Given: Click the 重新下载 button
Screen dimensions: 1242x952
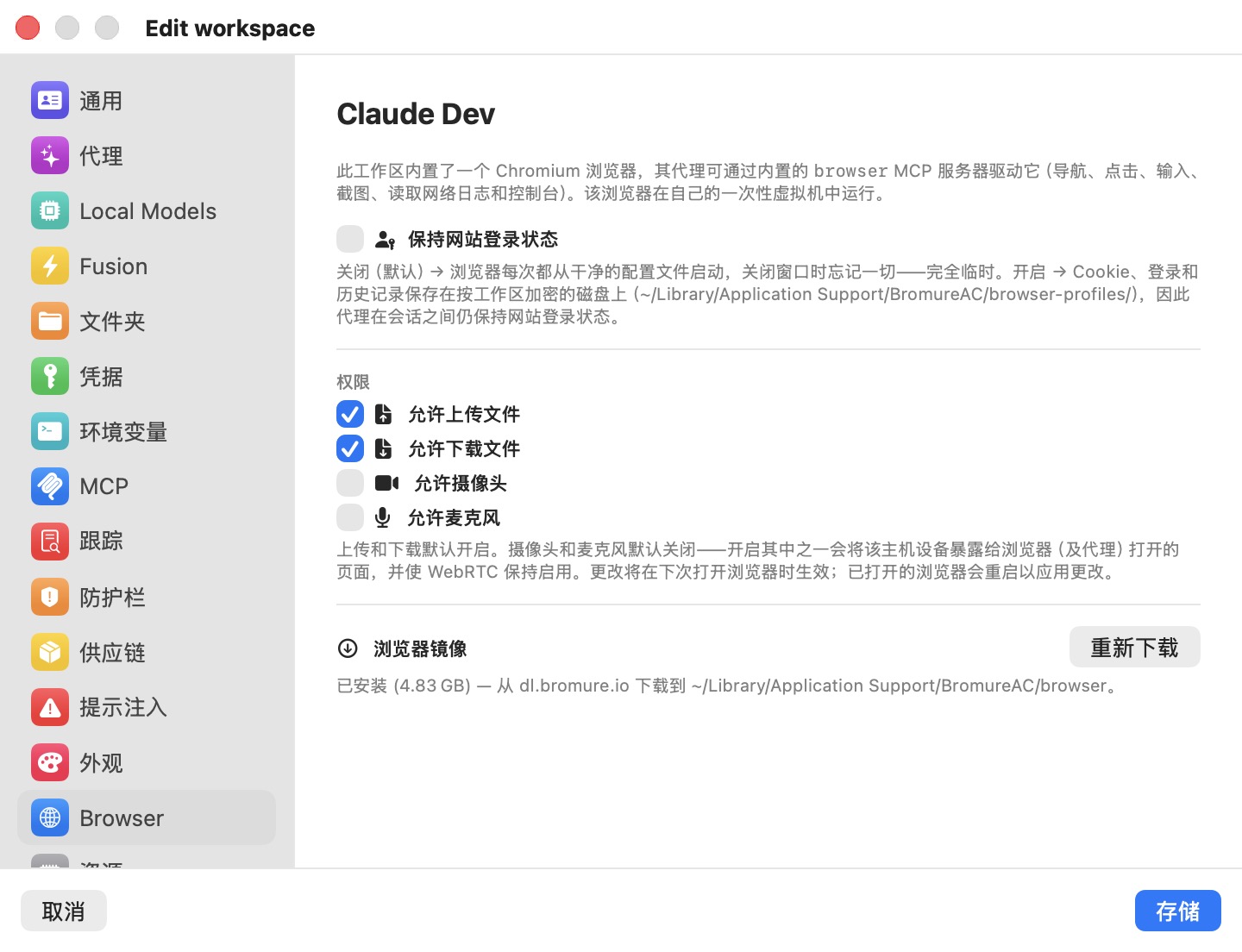Looking at the screenshot, I should (x=1134, y=648).
